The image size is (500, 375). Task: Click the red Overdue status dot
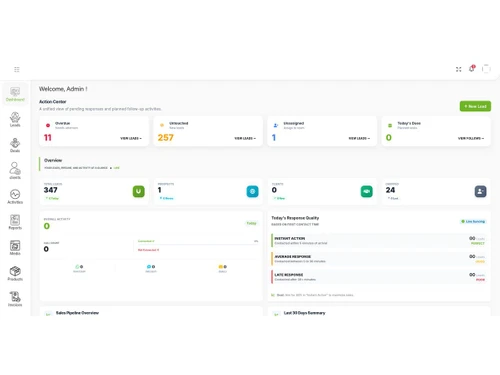pos(48,125)
